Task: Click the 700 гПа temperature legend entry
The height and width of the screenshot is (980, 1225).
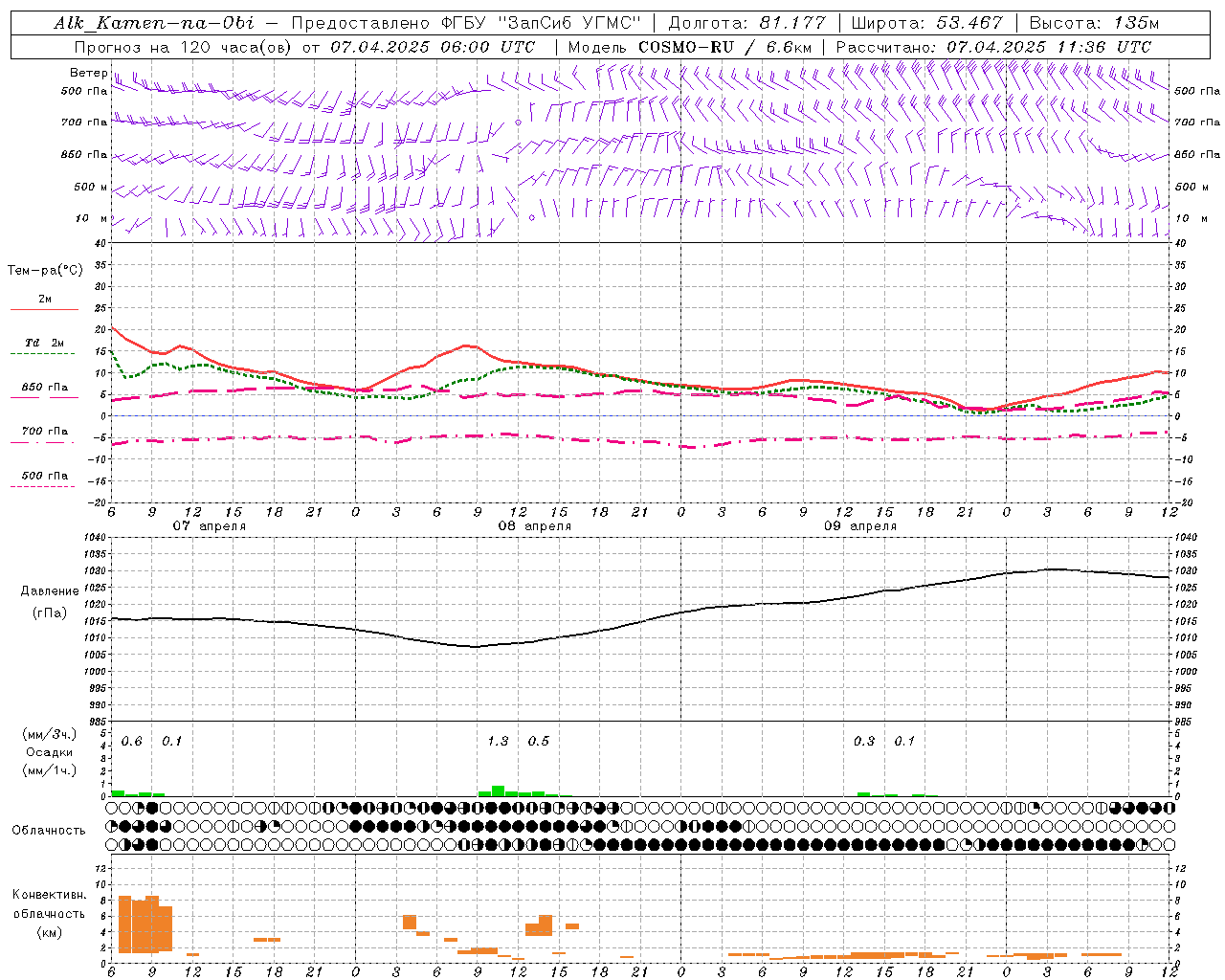Action: 44,431
